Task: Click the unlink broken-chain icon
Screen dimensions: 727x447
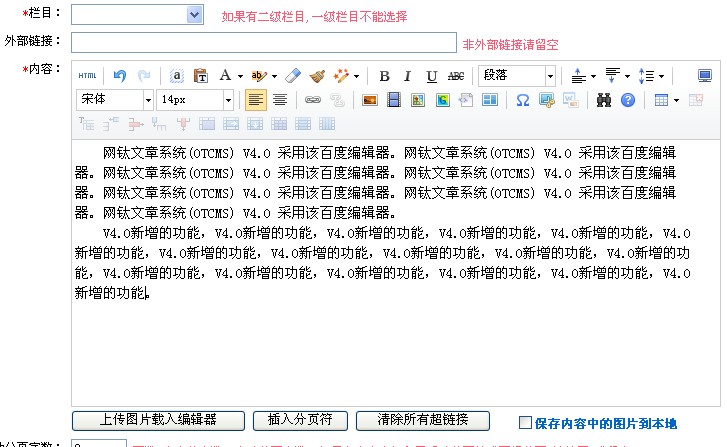Action: coord(337,100)
